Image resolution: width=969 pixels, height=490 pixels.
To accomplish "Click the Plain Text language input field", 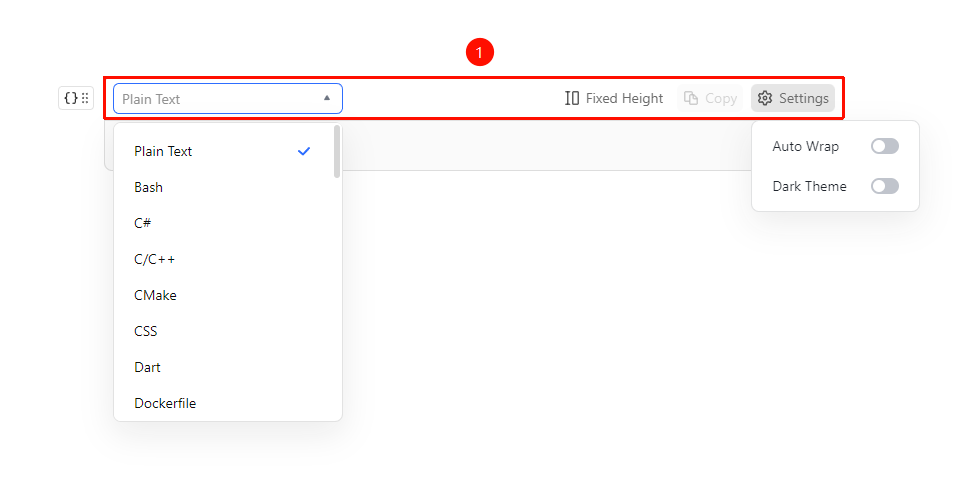I will [x=227, y=99].
